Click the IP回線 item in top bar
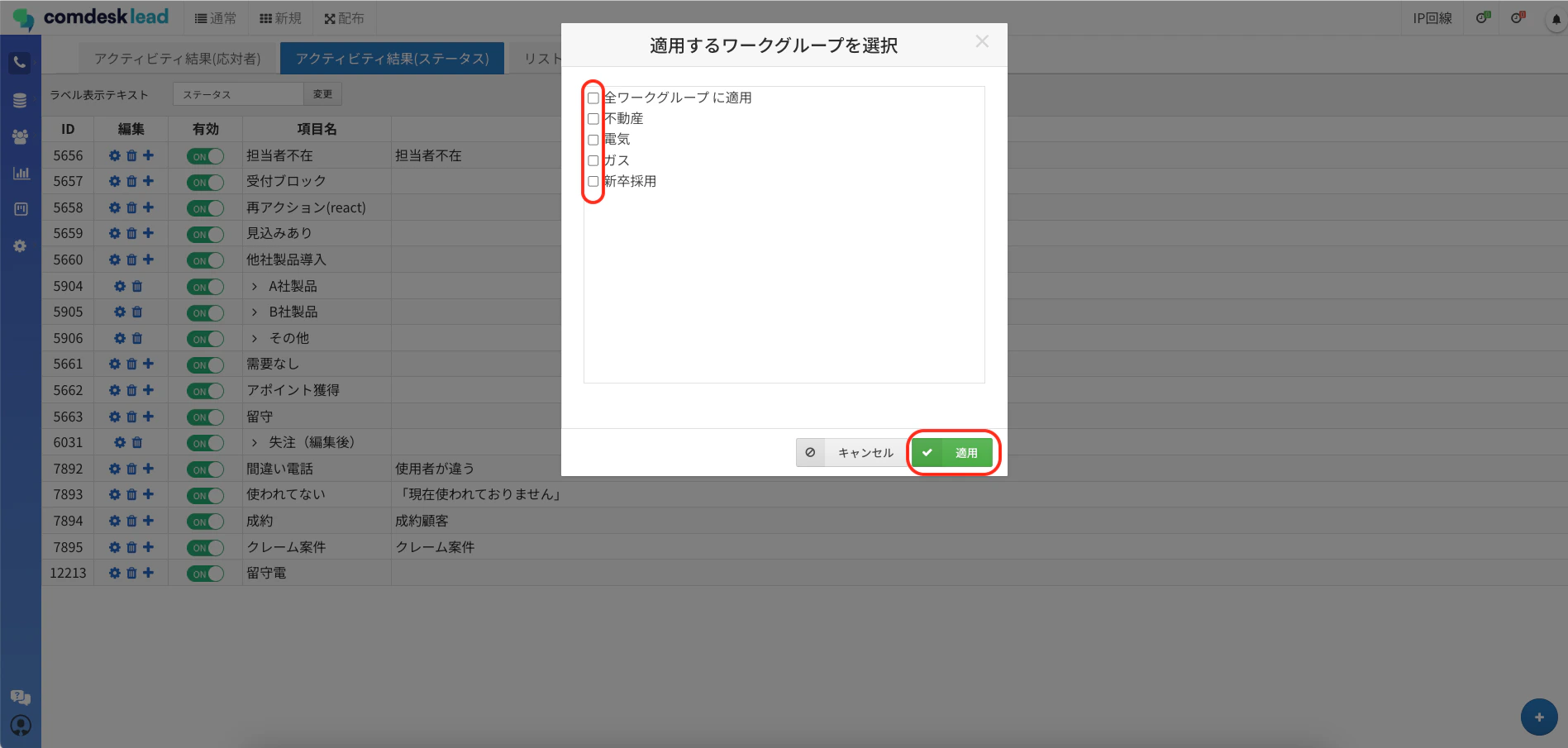The height and width of the screenshot is (748, 1568). tap(1432, 18)
